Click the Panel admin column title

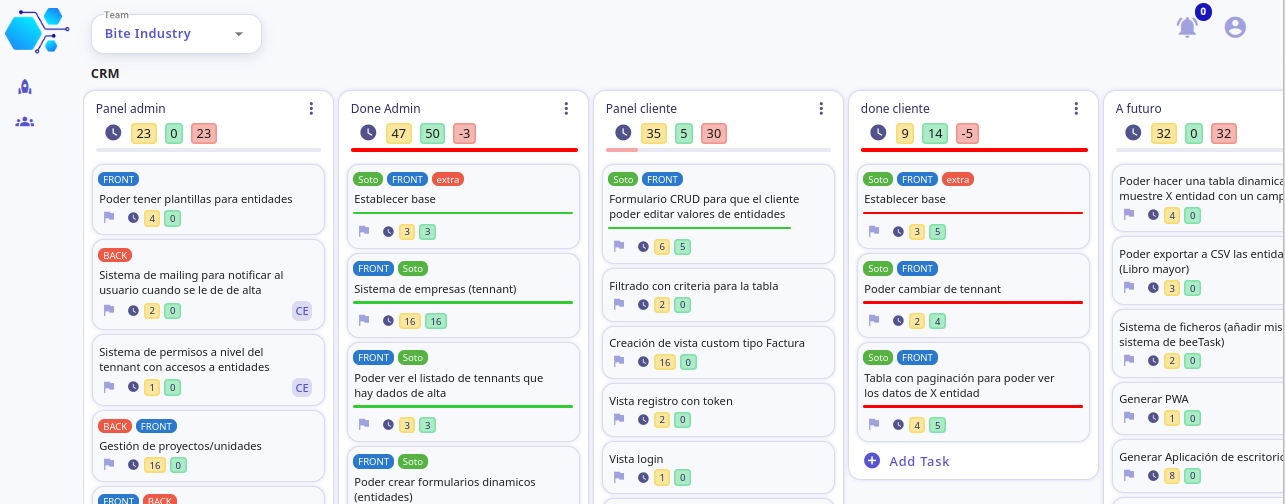tap(131, 108)
